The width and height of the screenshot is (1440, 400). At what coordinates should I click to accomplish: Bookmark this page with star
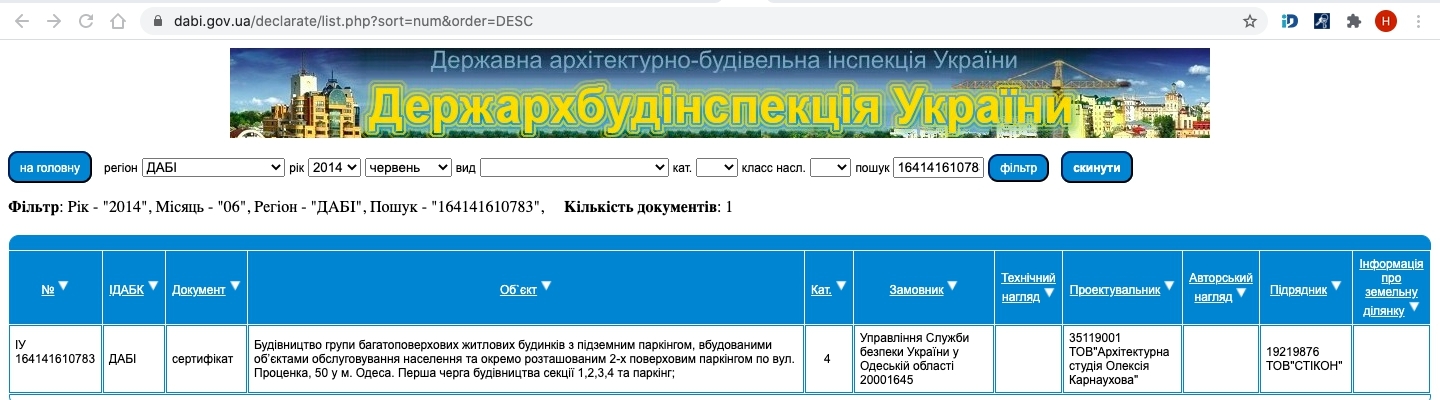pos(1250,20)
